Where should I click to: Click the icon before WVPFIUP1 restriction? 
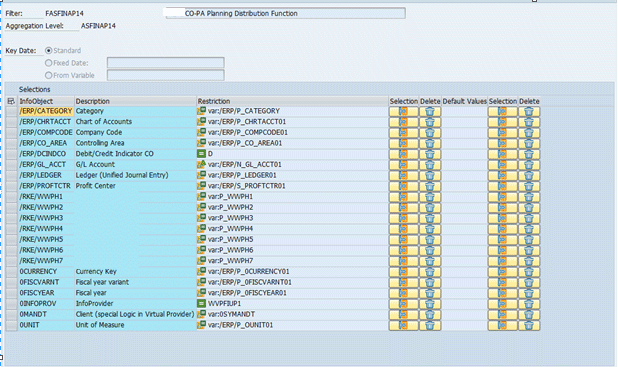point(201,304)
